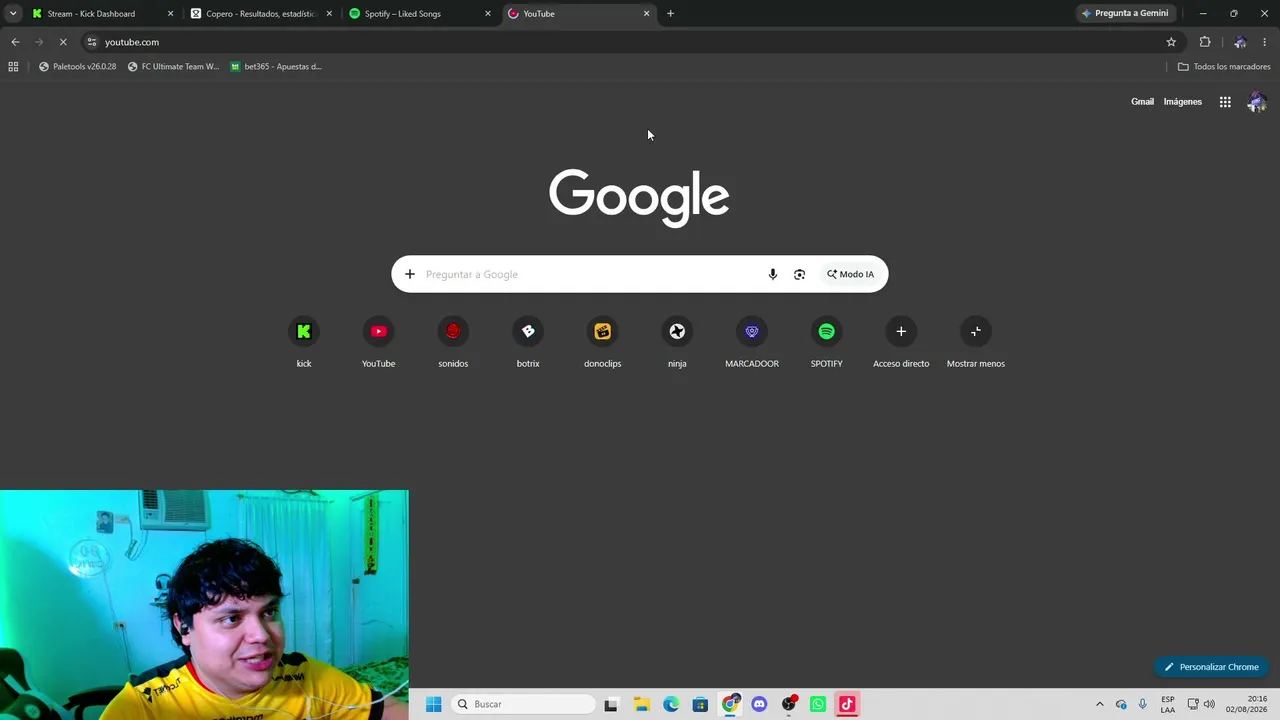Open the Chrome three-dot menu
Viewport: 1280px width, 720px height.
tap(1265, 42)
